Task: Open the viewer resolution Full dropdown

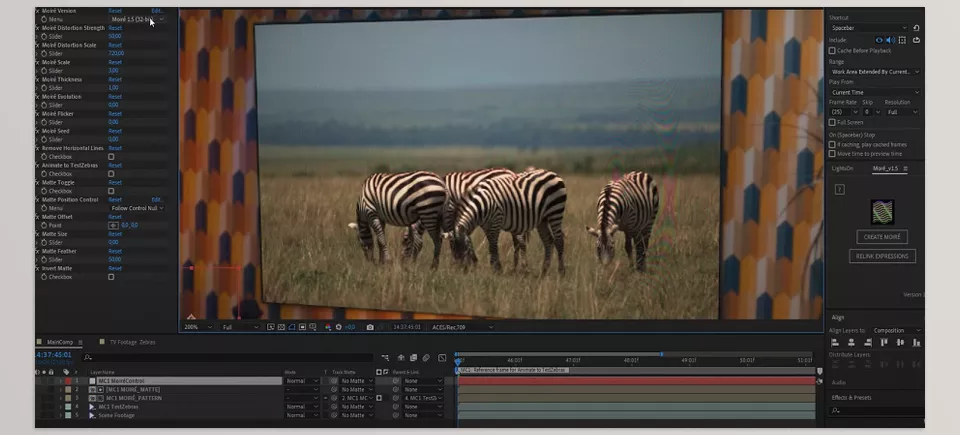Action: pos(240,327)
